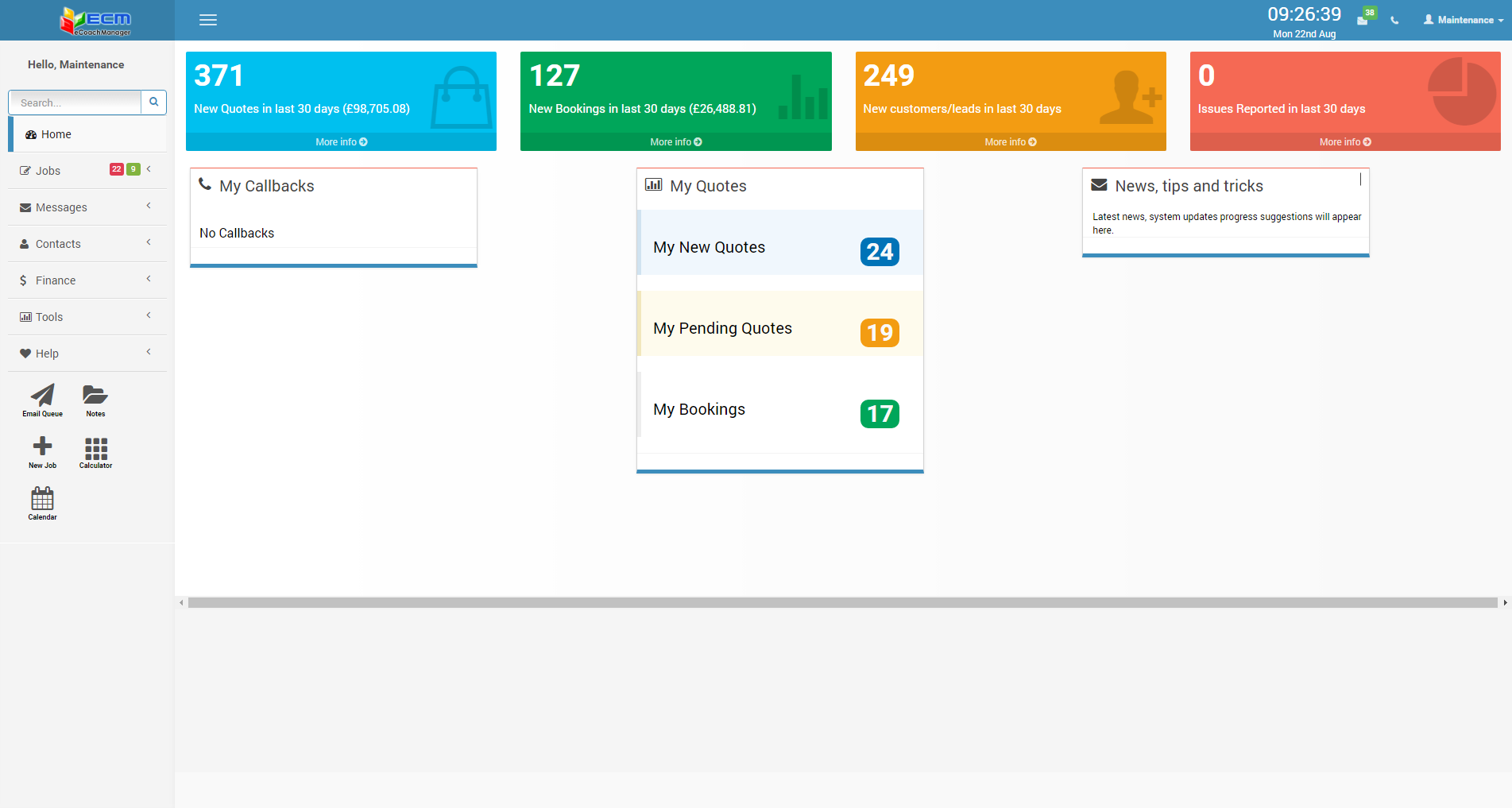Toggle the sidebar with hamburger icon

pos(208,20)
